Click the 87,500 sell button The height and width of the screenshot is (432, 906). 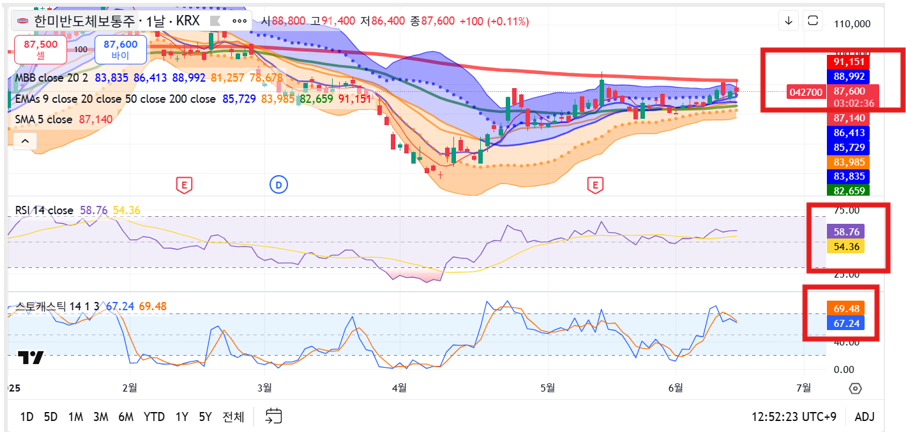click(x=40, y=50)
